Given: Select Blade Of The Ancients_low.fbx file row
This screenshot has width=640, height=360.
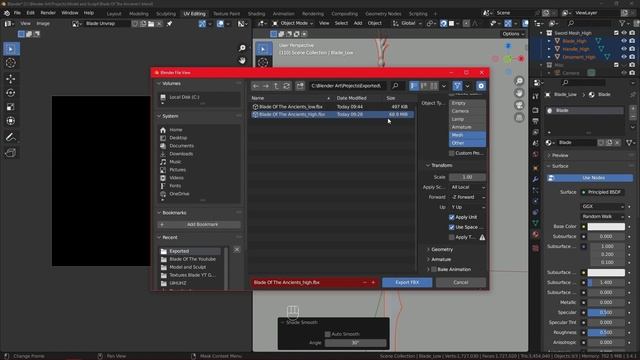Looking at the screenshot, I should [x=332, y=107].
